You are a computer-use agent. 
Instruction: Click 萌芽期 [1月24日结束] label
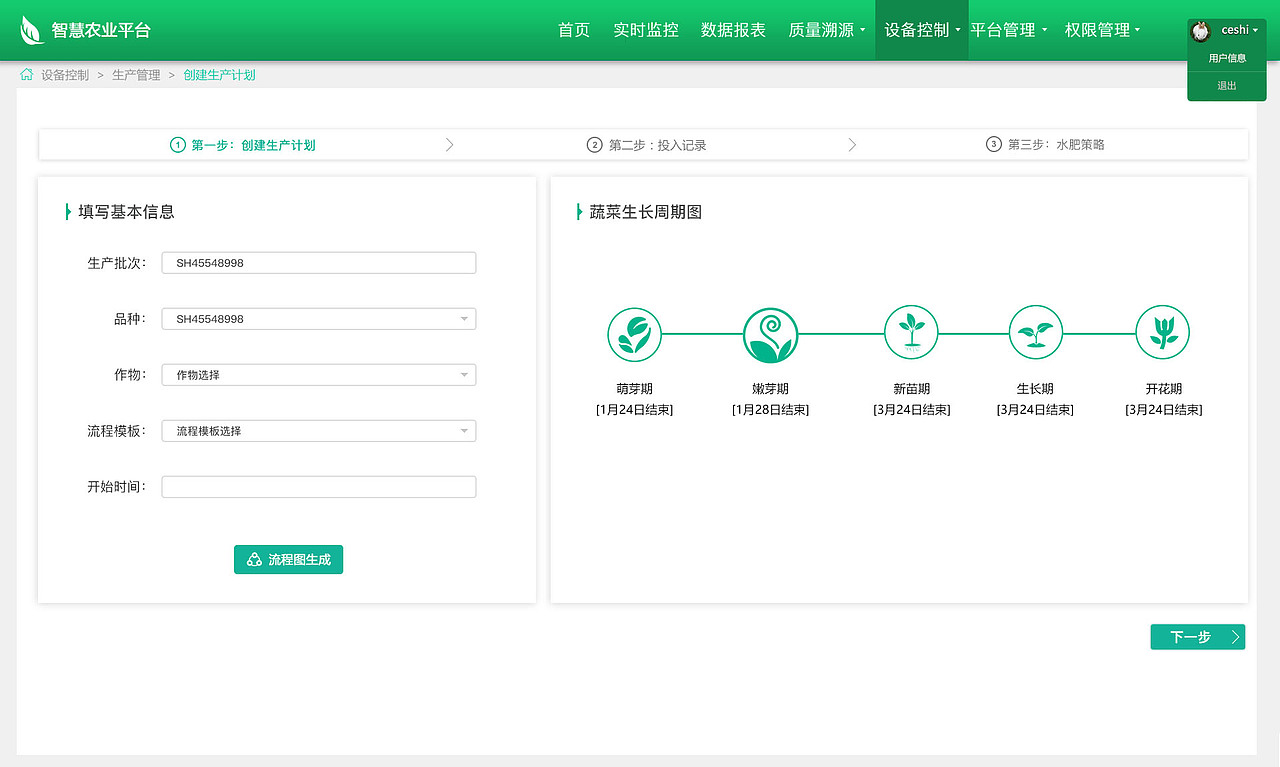click(x=634, y=399)
